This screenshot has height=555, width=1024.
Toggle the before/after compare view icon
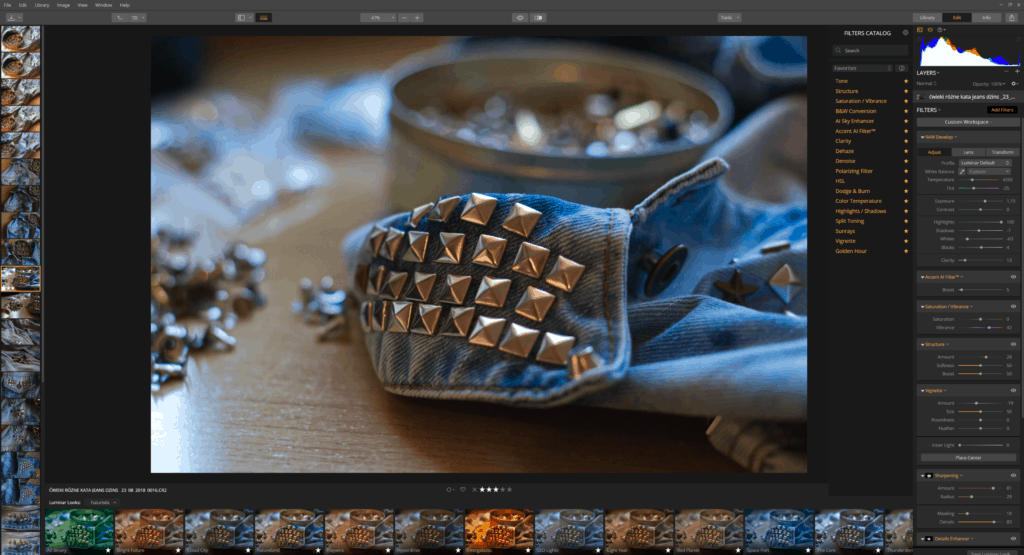coord(539,17)
